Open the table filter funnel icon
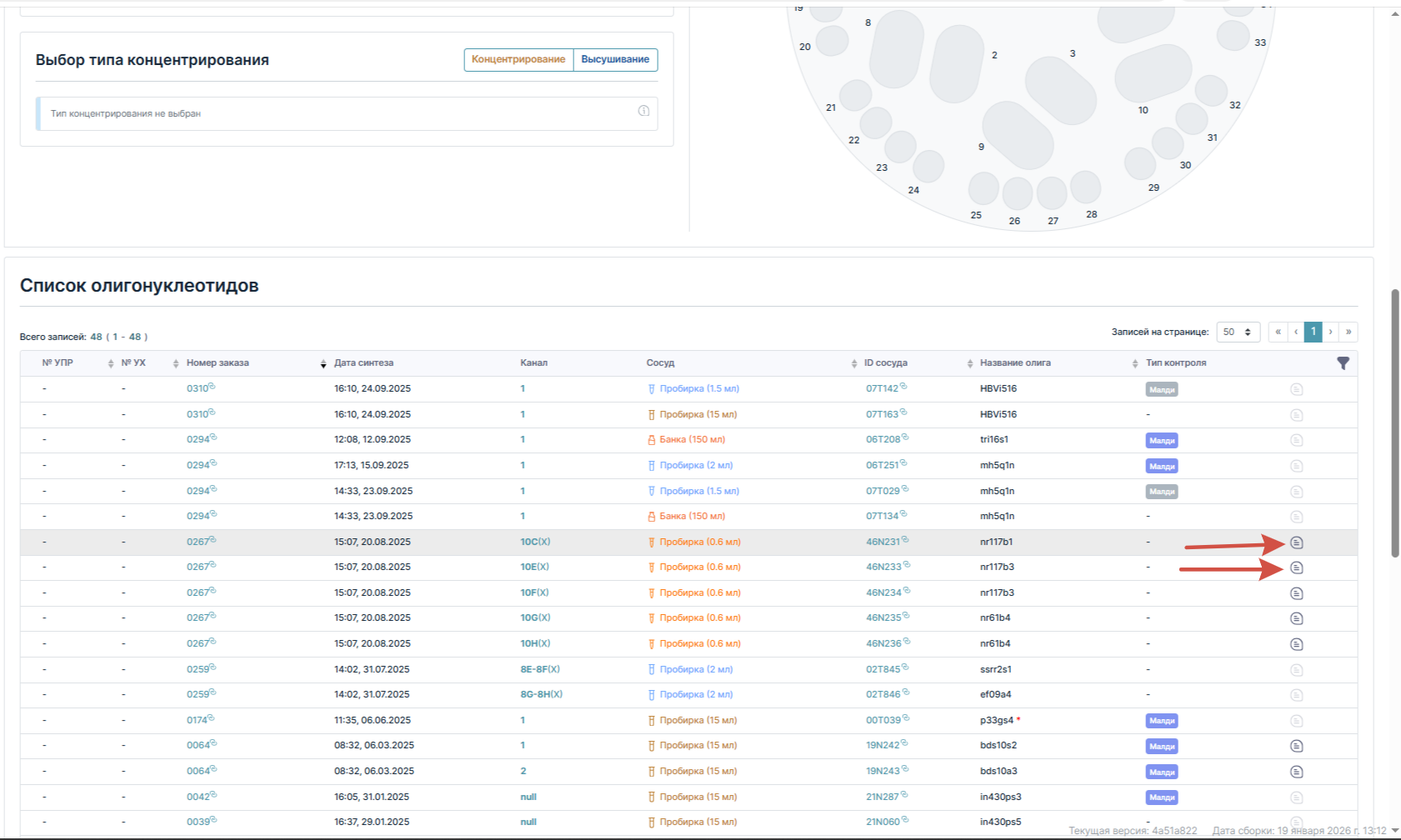This screenshot has width=1401, height=840. click(1343, 363)
